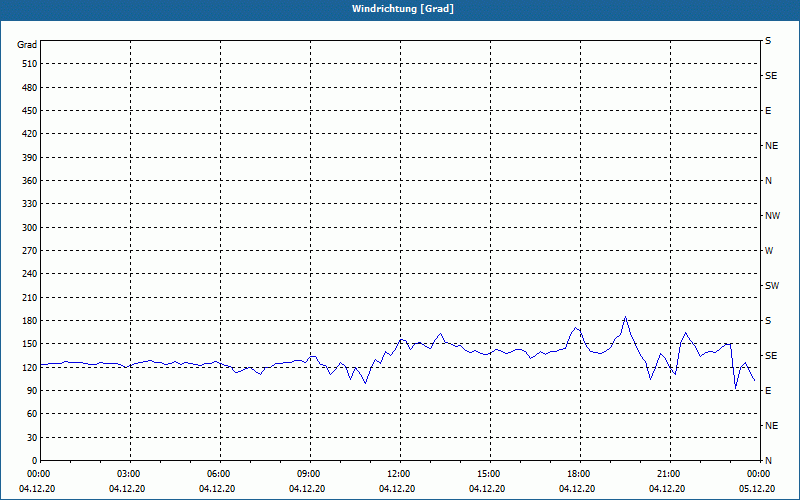Select the 150 tick label
800x500 pixels.
point(30,343)
